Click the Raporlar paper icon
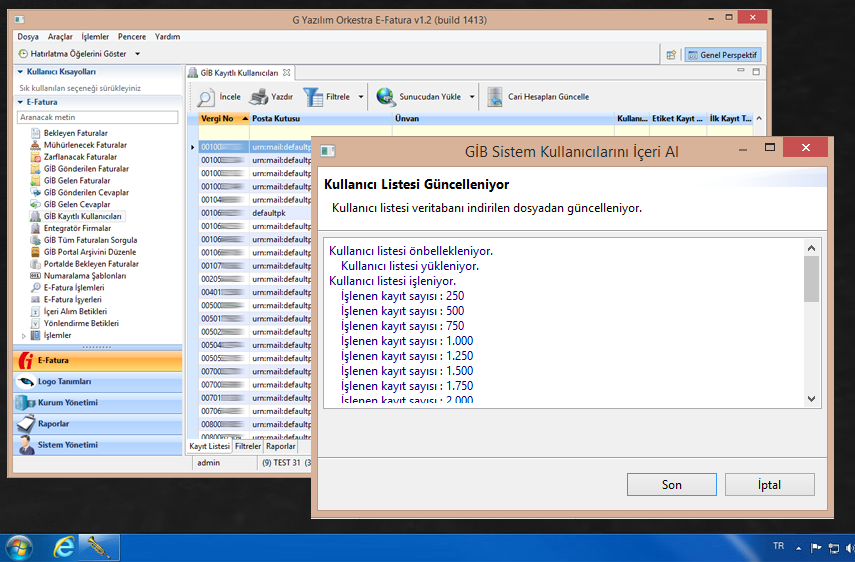The image size is (855, 562). coord(26,424)
